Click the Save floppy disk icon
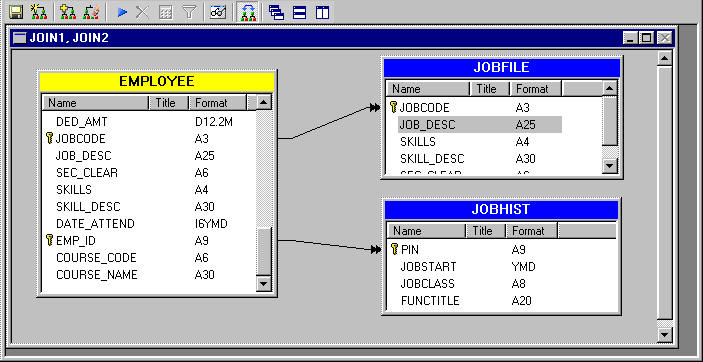This screenshot has width=703, height=362. [x=16, y=12]
